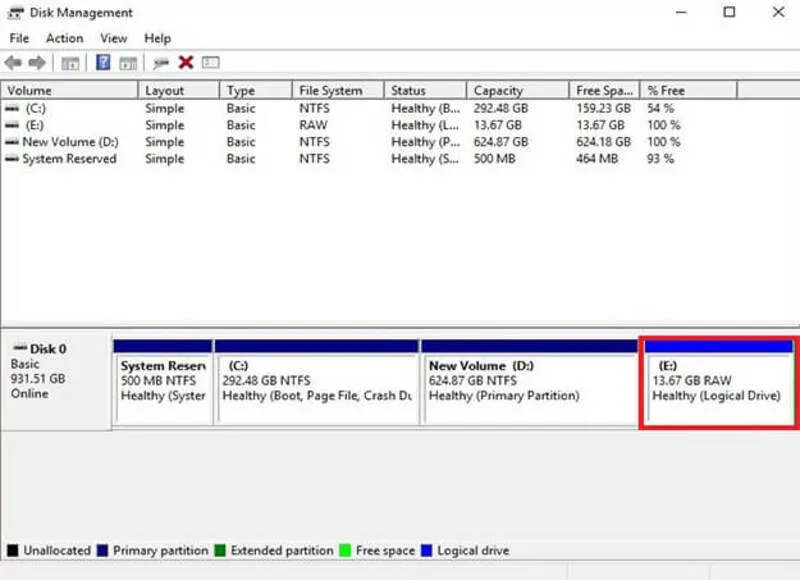
Task: Sort by the File System column header
Action: [x=330, y=90]
